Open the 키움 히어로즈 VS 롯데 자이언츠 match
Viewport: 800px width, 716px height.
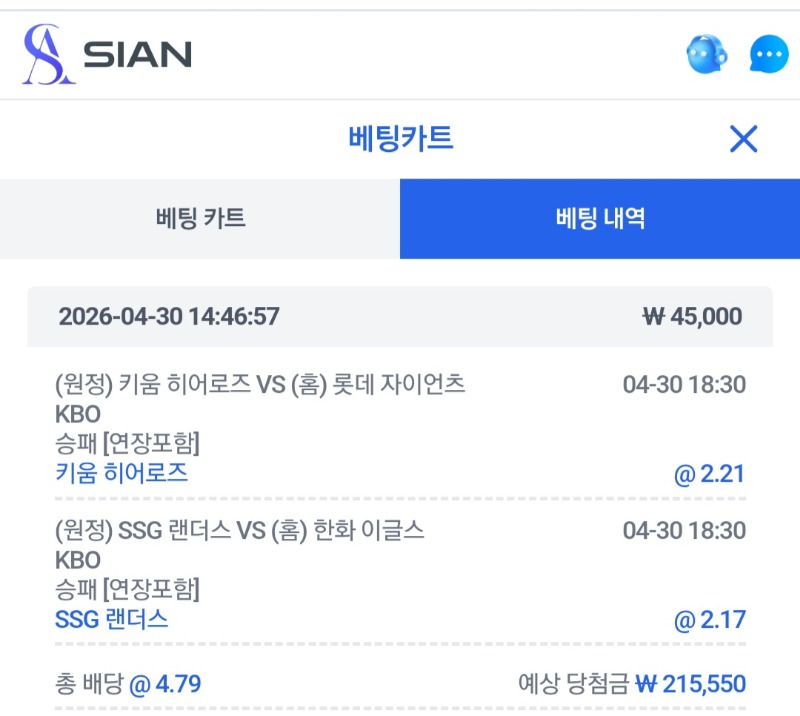pos(260,384)
